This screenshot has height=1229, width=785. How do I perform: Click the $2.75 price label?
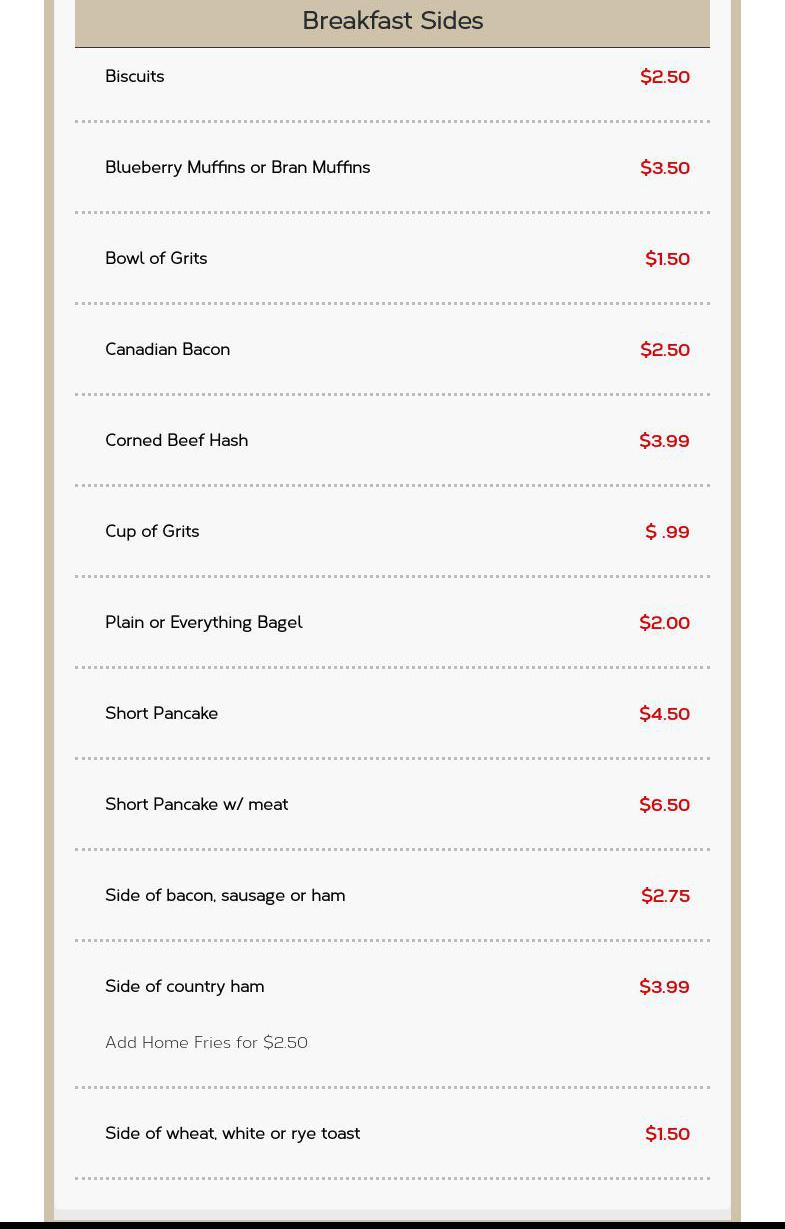[665, 896]
